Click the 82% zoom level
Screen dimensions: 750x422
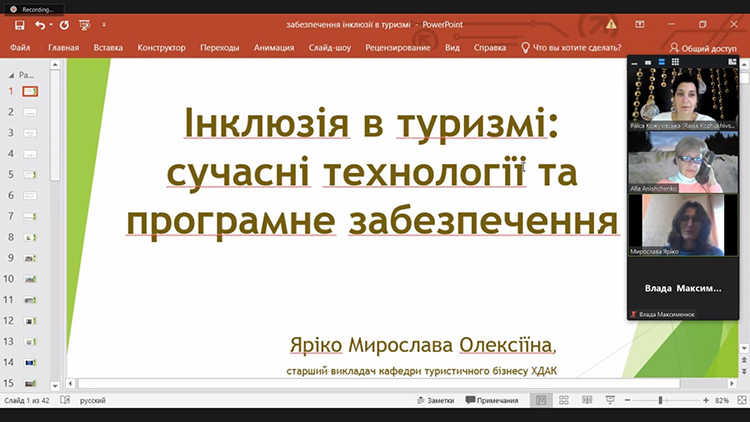pos(722,400)
